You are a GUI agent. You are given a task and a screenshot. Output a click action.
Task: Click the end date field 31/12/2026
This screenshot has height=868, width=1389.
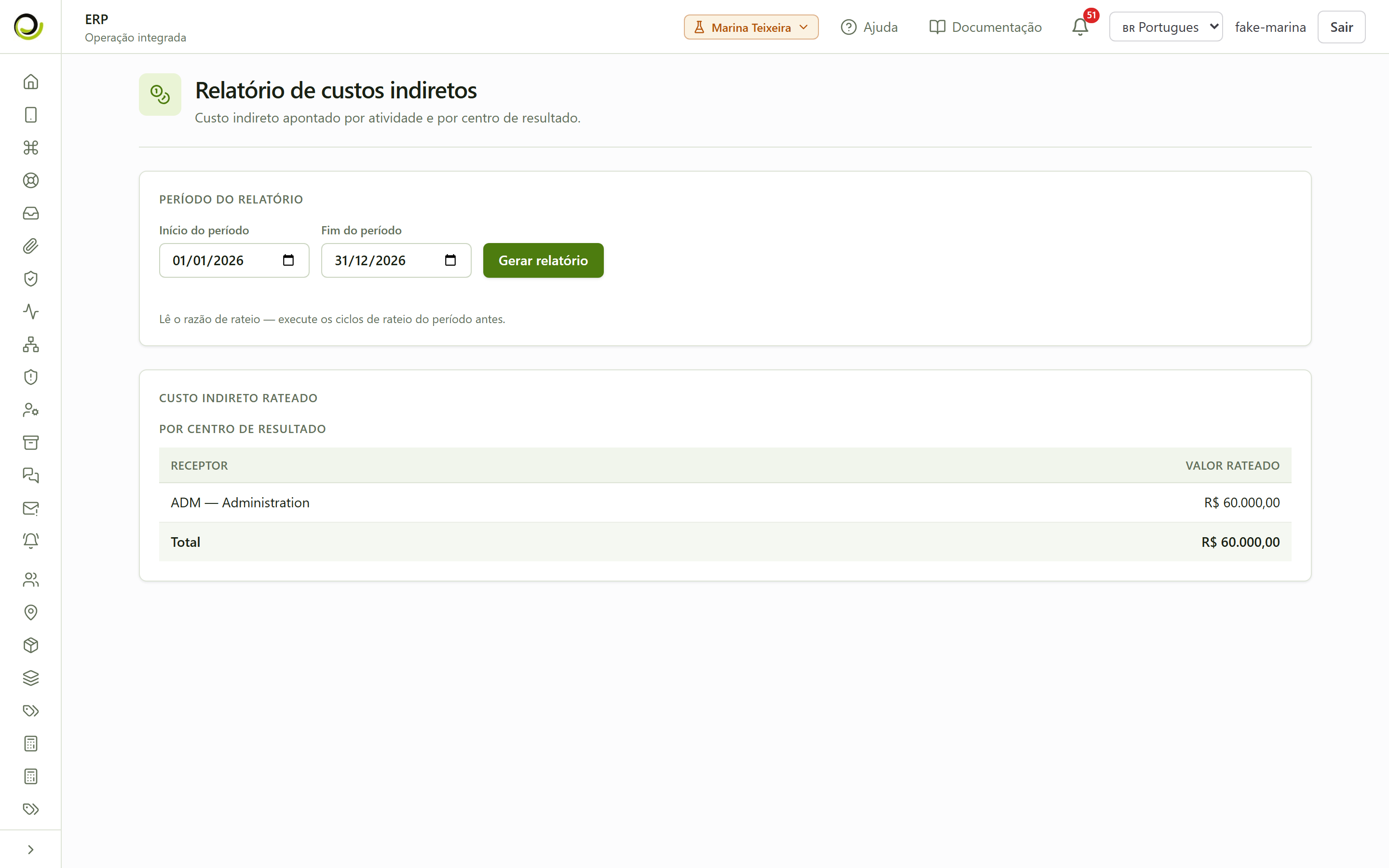click(x=396, y=260)
